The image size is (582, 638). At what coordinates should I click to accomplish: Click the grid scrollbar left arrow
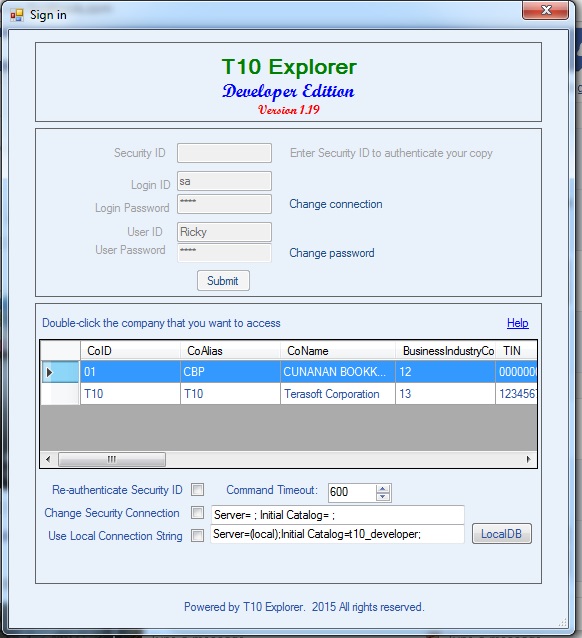pos(48,459)
